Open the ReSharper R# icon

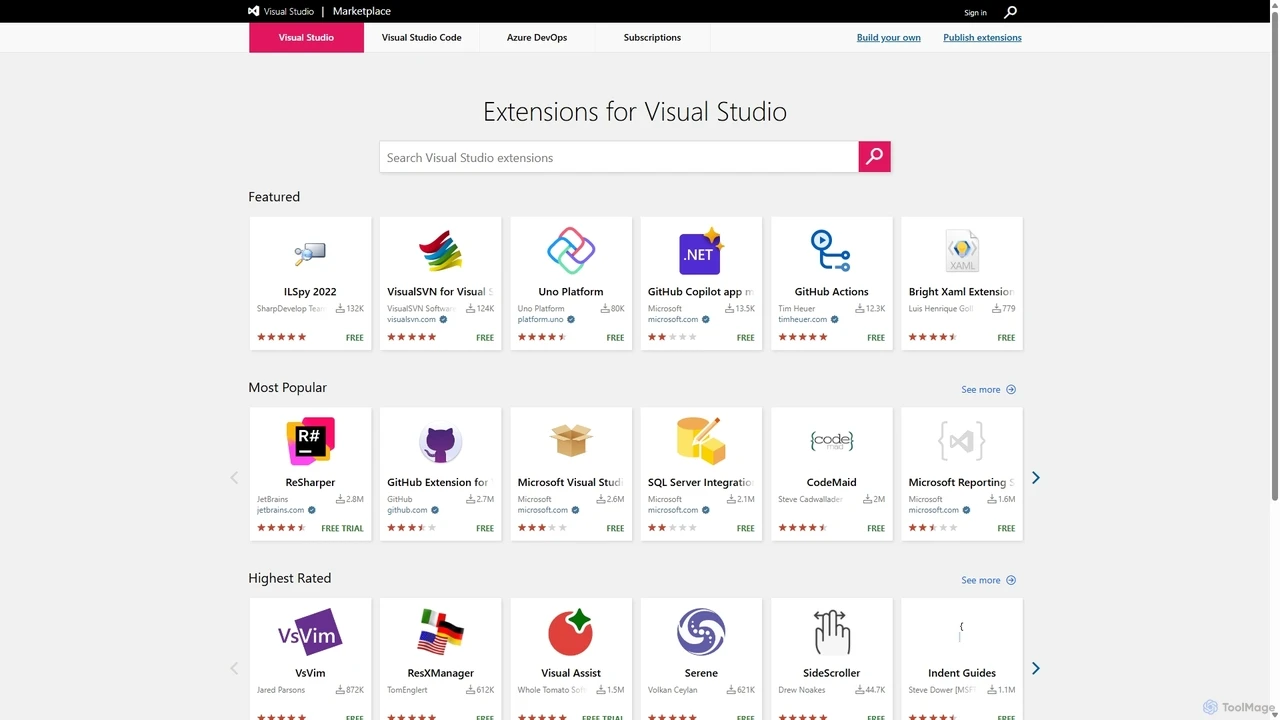point(310,441)
